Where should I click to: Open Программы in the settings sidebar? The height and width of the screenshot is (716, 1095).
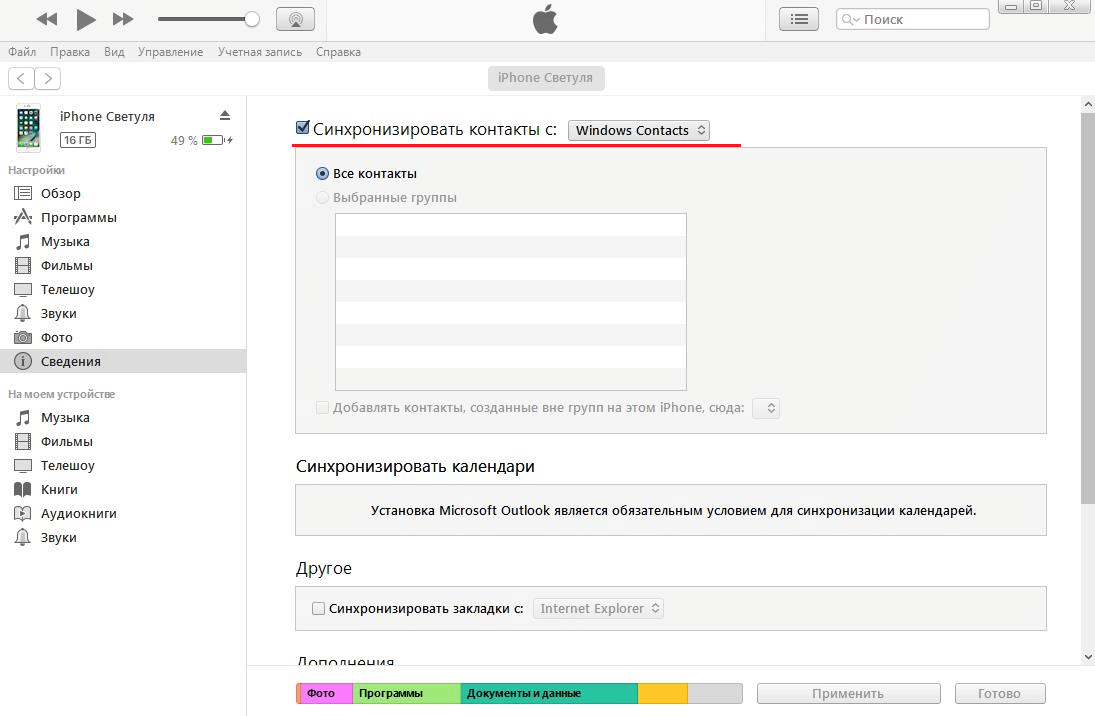click(78, 217)
